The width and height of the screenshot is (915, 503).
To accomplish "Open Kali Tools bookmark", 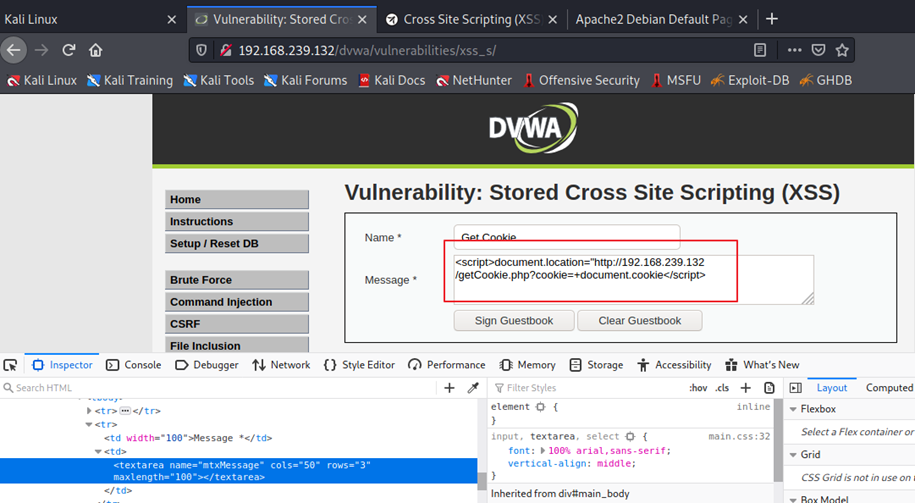I will [x=218, y=81].
